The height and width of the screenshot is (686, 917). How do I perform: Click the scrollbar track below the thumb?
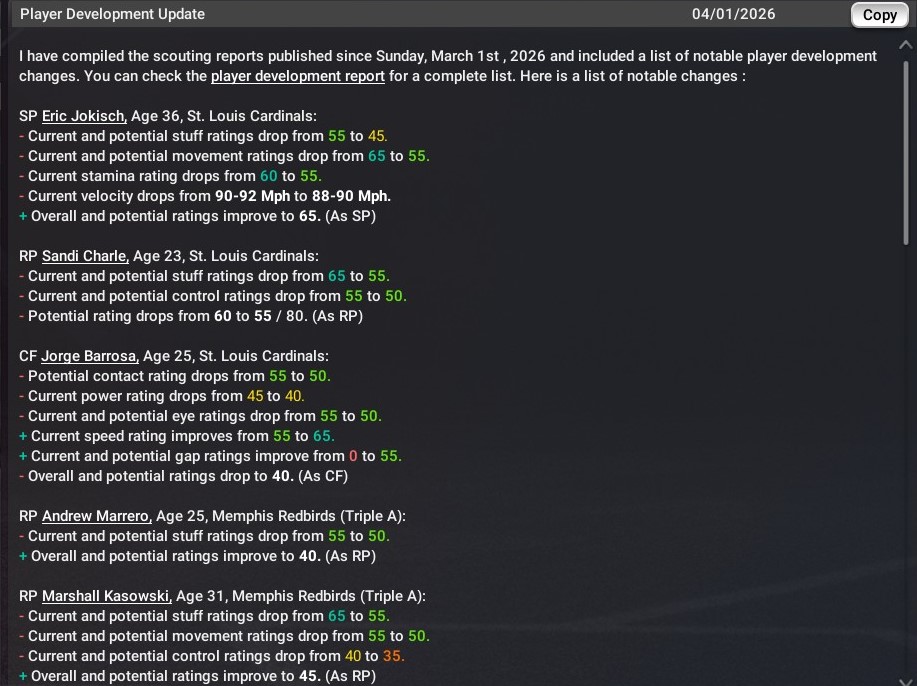click(908, 450)
